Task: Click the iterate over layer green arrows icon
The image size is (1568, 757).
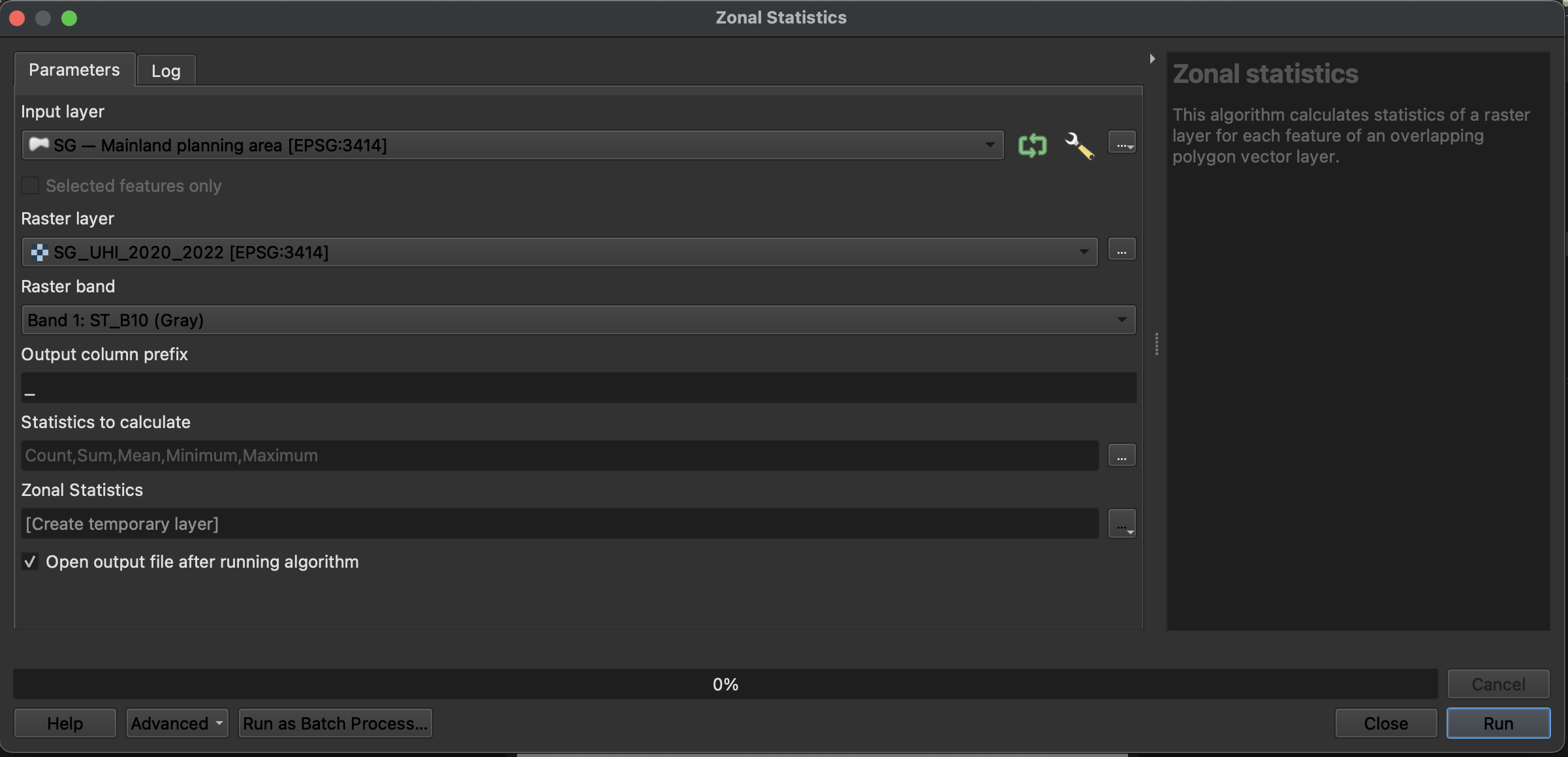Action: tap(1032, 145)
